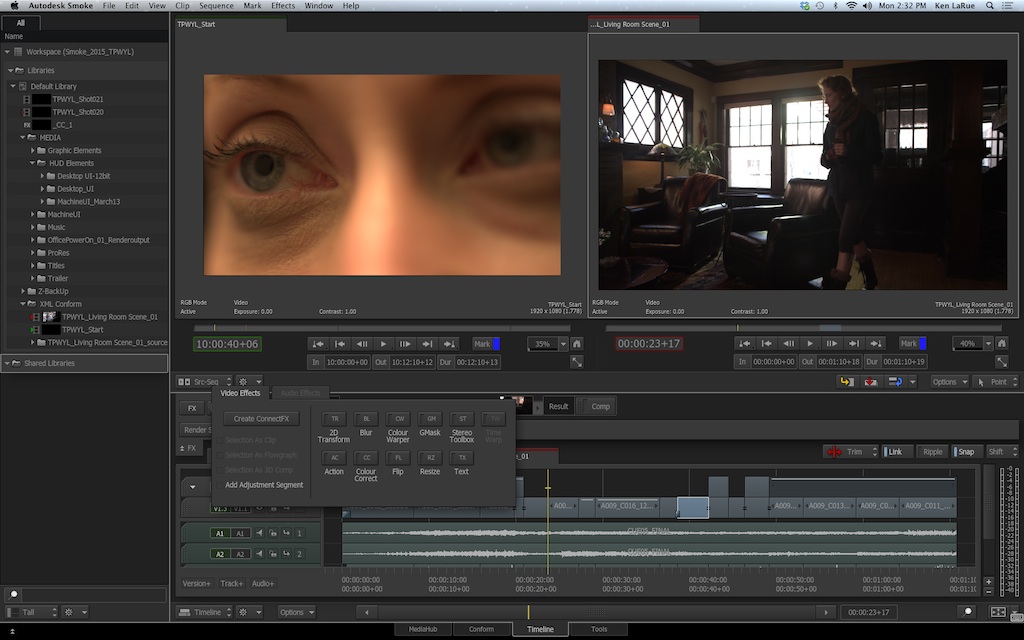Select the TPWYL_Shot021 clip in library
The width and height of the screenshot is (1024, 640).
[x=78, y=99]
